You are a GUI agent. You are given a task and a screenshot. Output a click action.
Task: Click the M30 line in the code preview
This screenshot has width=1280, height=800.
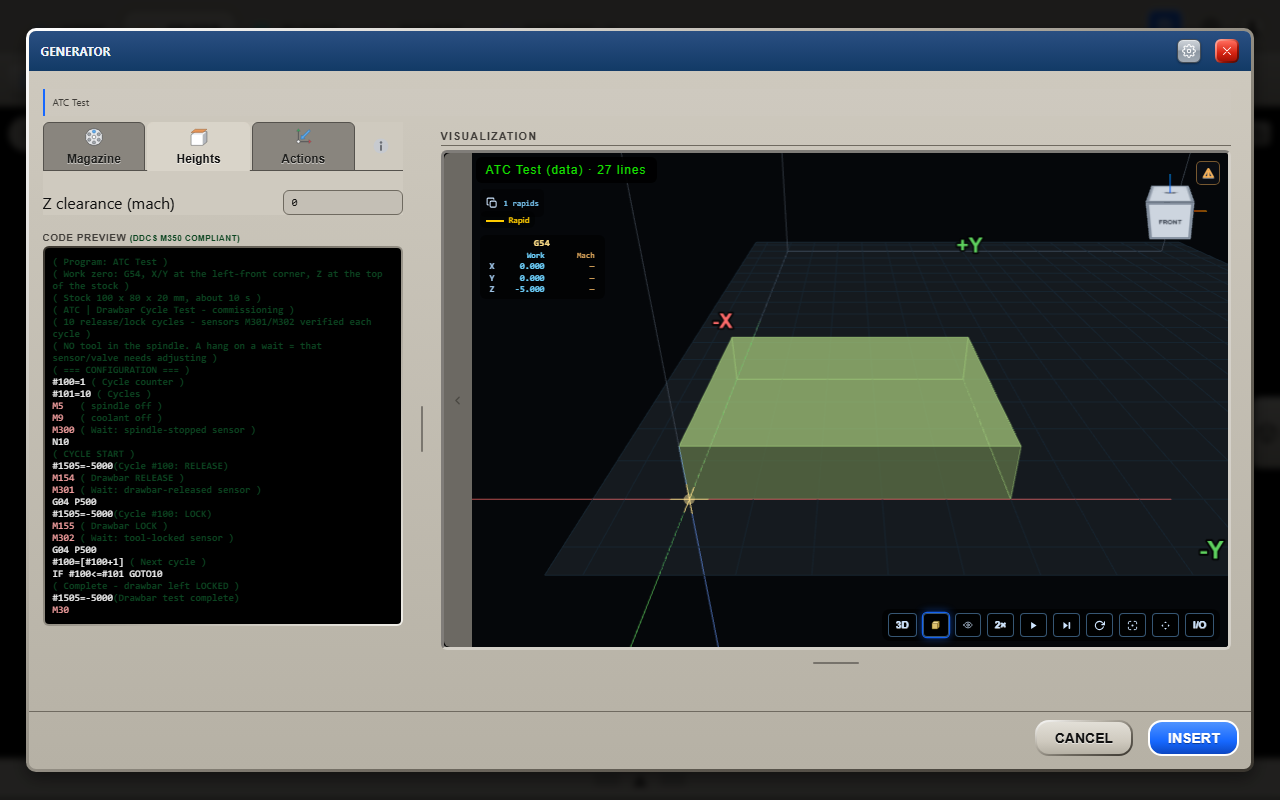coord(61,610)
